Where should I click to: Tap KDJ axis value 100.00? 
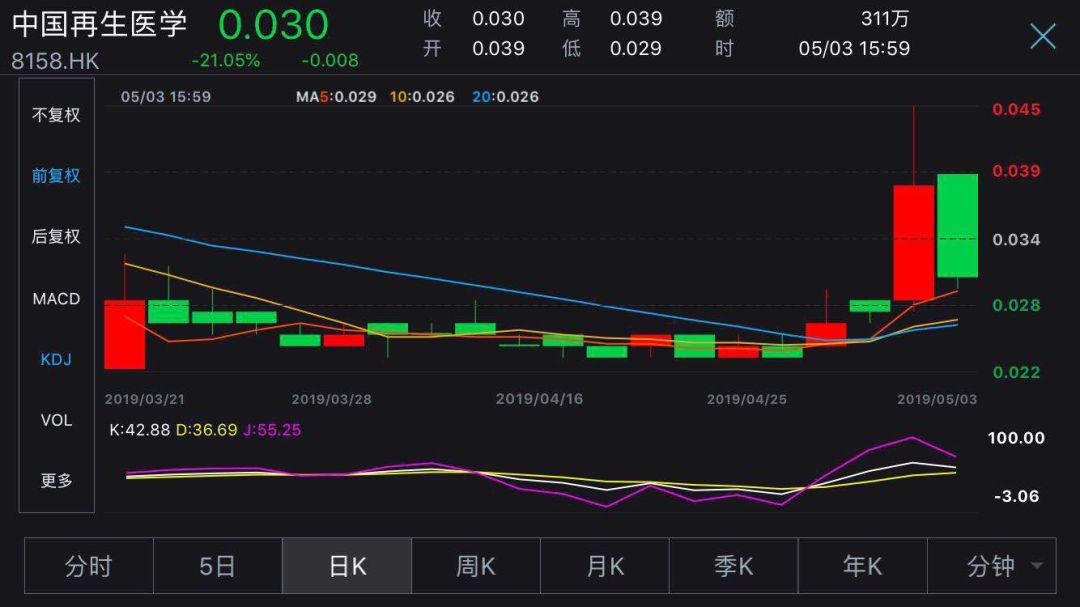[1016, 438]
